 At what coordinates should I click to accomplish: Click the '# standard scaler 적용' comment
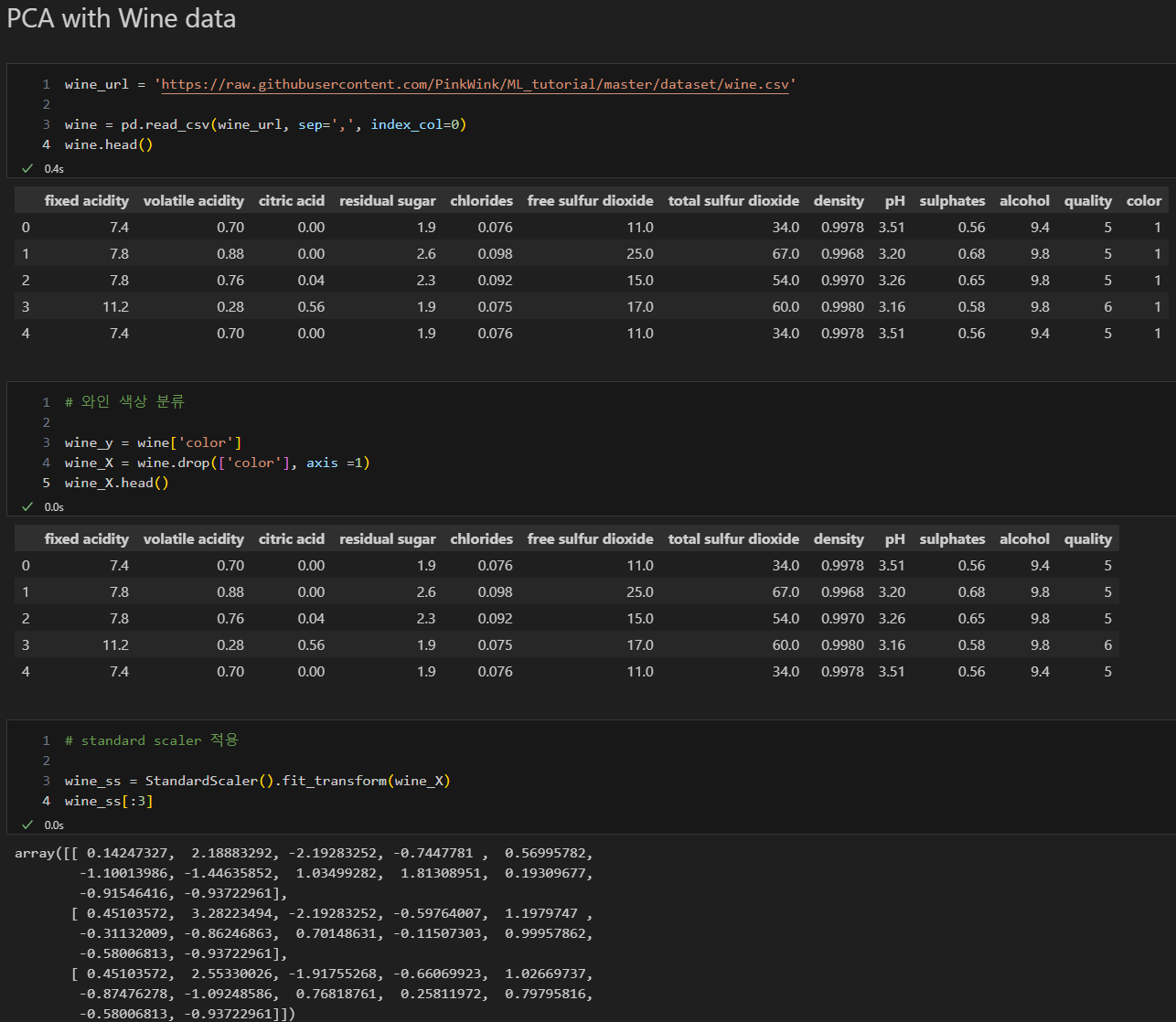click(152, 740)
